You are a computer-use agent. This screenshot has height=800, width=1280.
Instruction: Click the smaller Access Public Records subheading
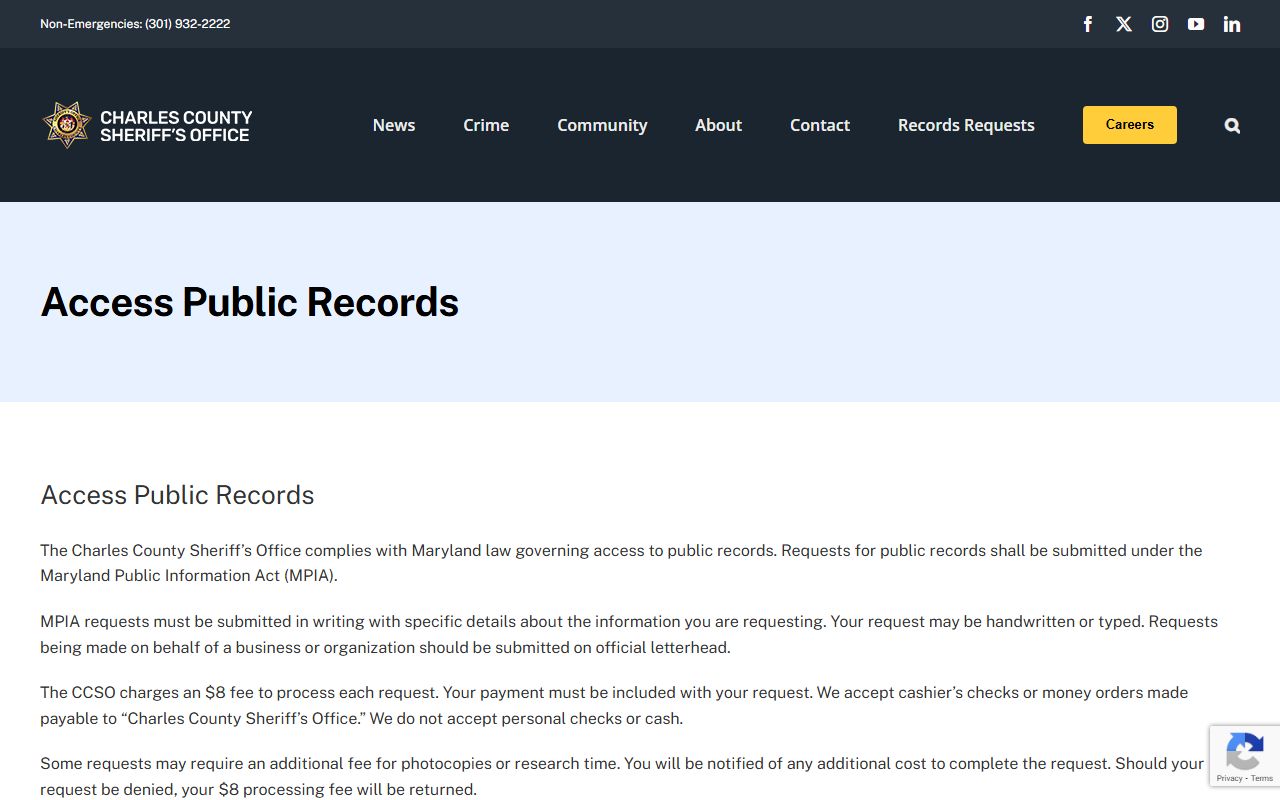[x=177, y=495]
